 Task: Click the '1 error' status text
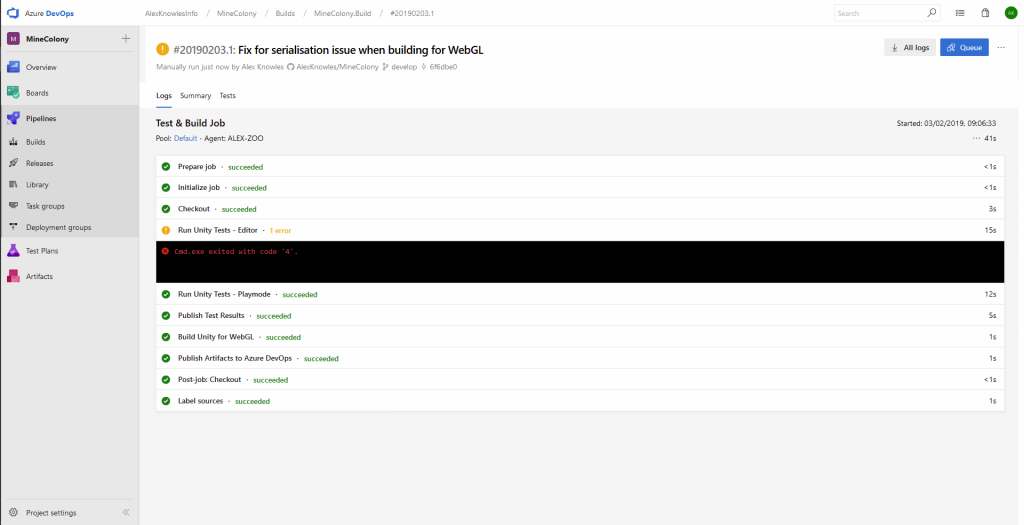(280, 231)
